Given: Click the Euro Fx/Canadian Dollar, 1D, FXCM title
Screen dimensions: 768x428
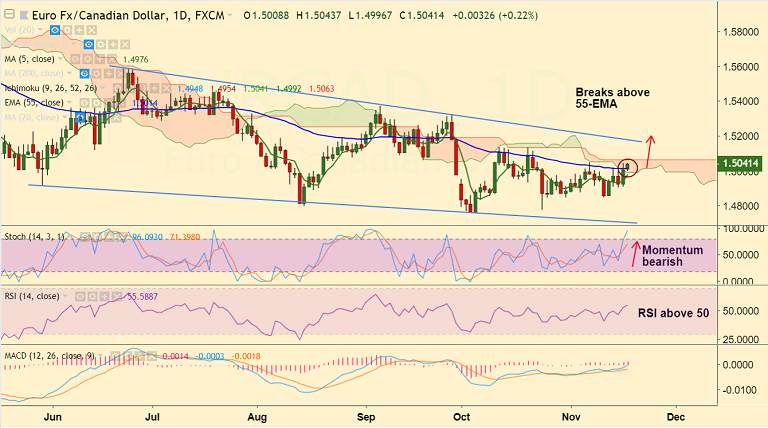Looking at the screenshot, I should pos(128,15).
